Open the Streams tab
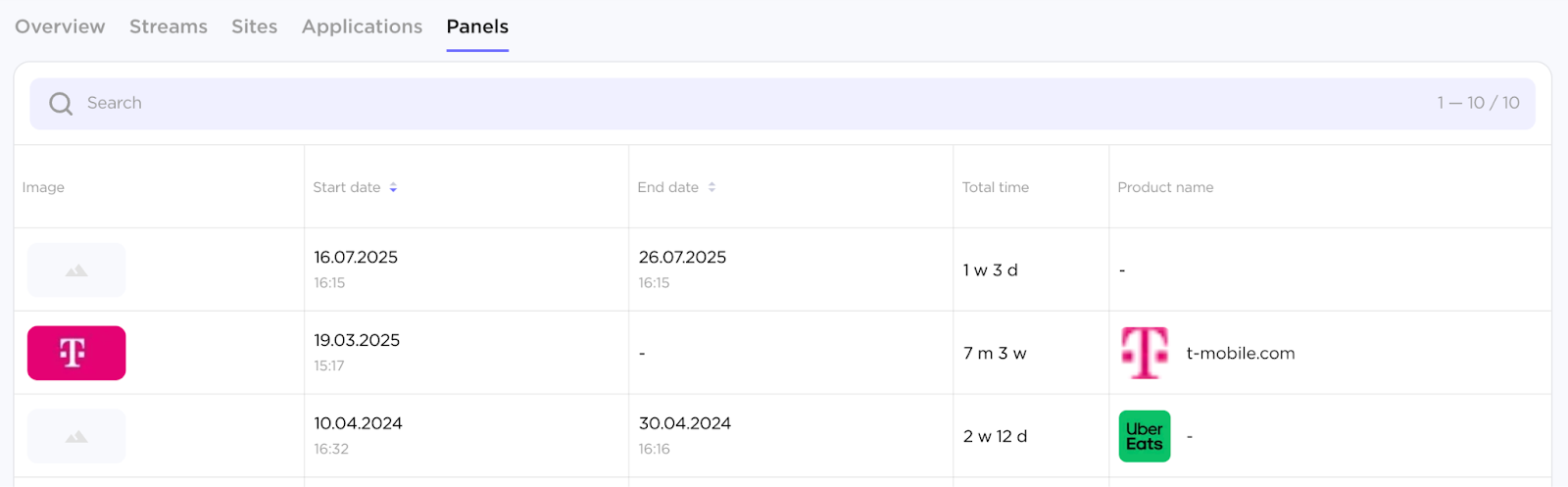Viewport: 1568px width, 487px height. 169,26
